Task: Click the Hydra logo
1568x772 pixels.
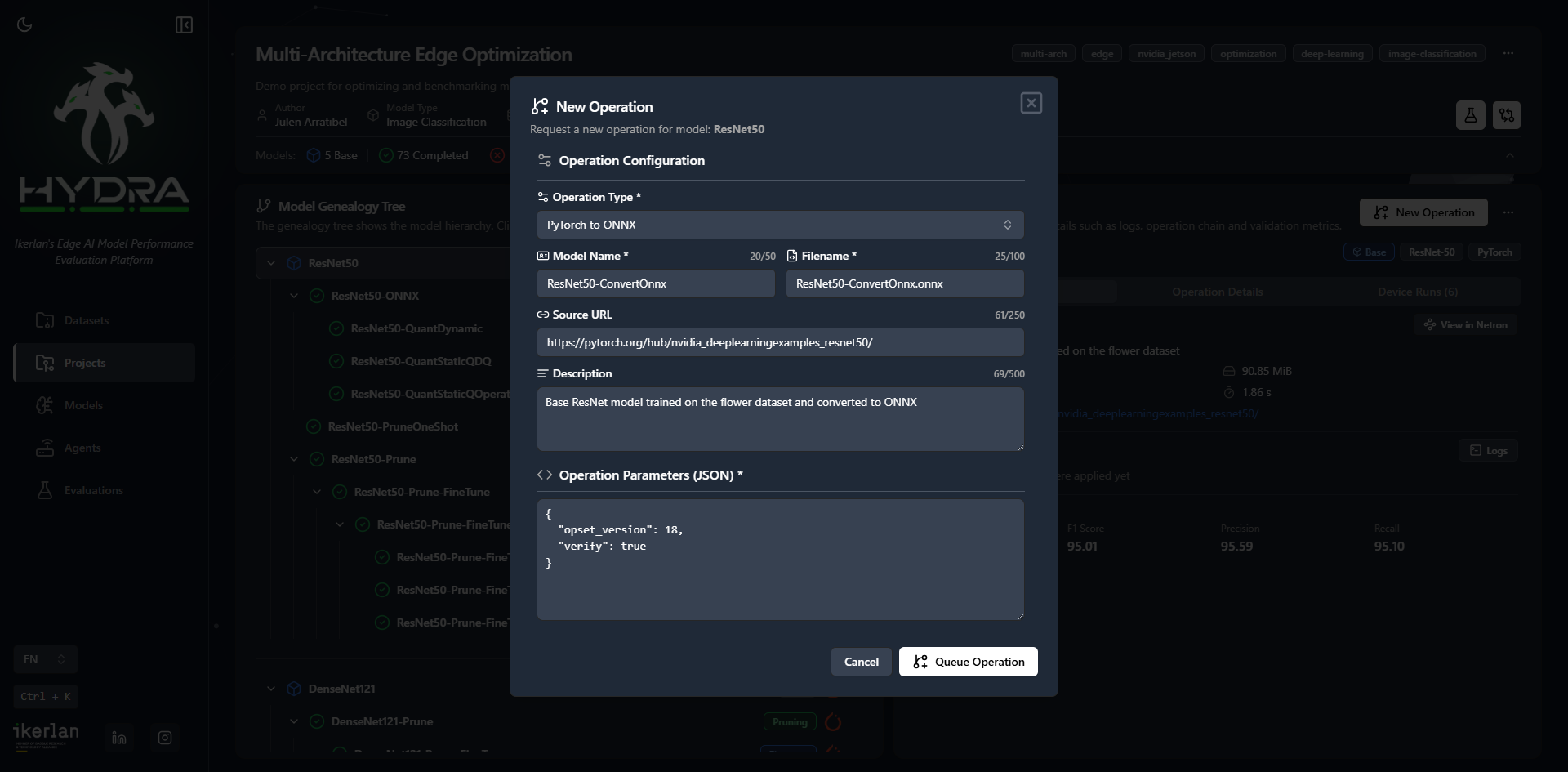Action: click(104, 136)
